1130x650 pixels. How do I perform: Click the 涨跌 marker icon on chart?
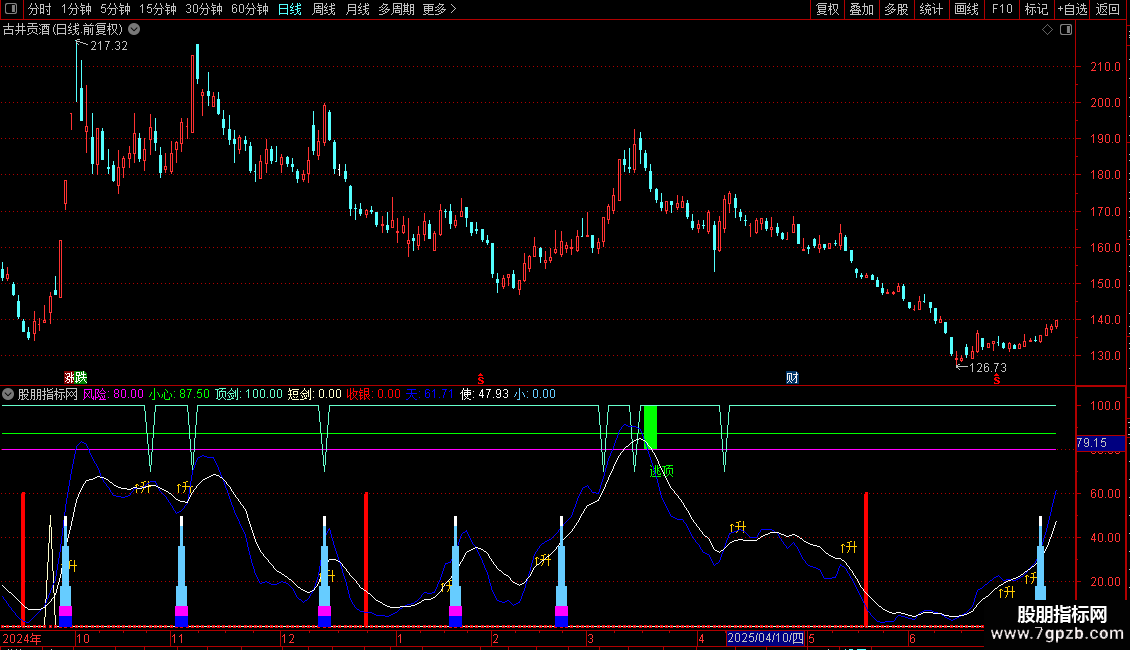(x=76, y=377)
